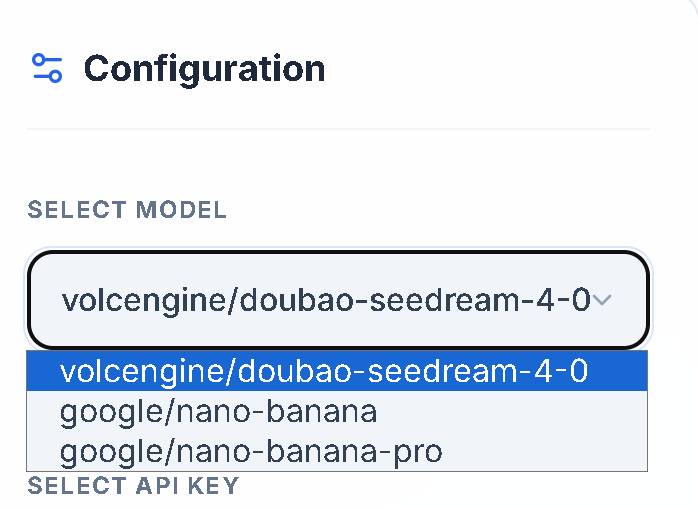This screenshot has height=508, width=698.
Task: Choose google/nano-banana from the model list
Action: (218, 411)
